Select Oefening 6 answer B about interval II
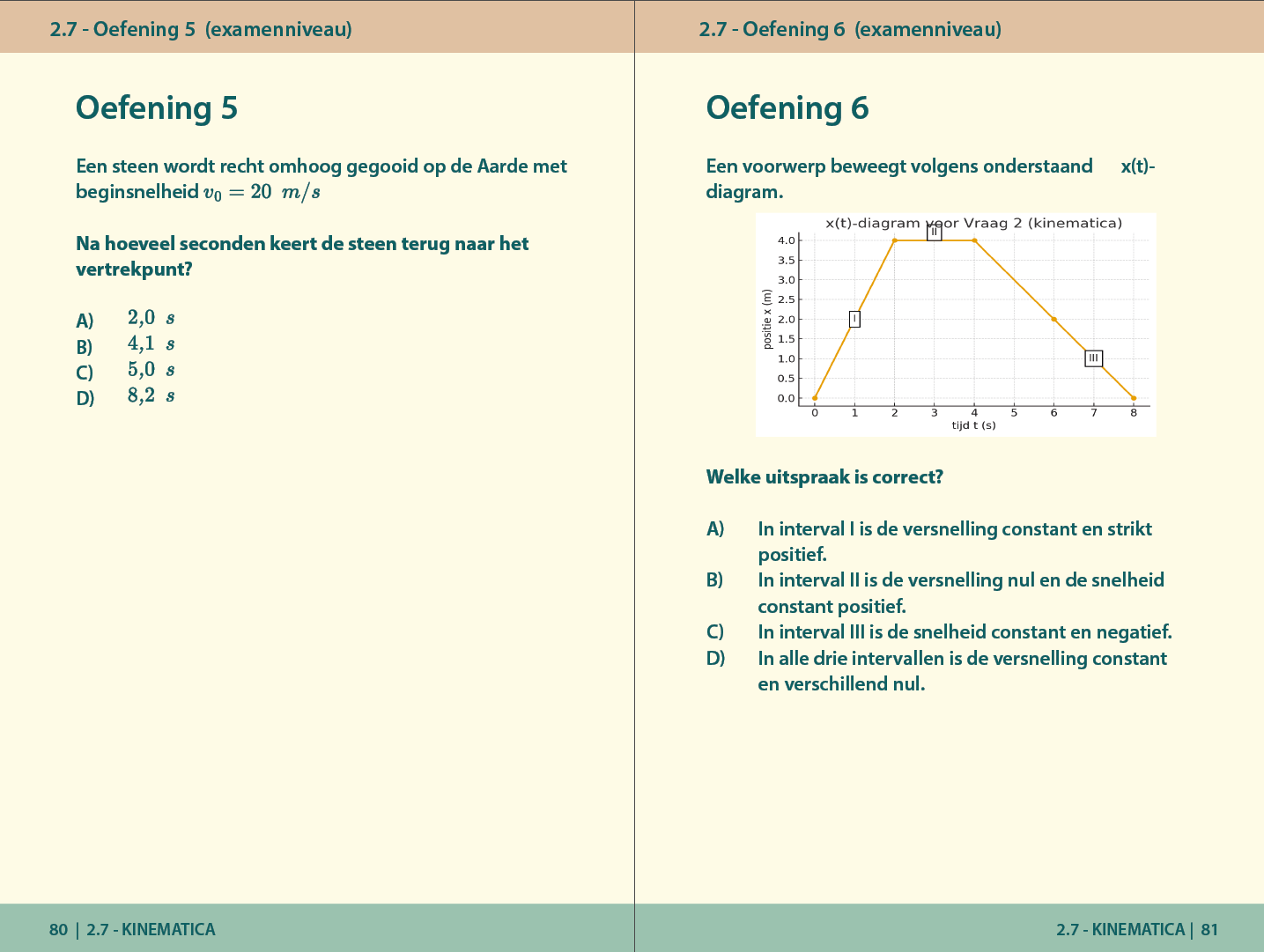The width and height of the screenshot is (1264, 952). point(935,593)
